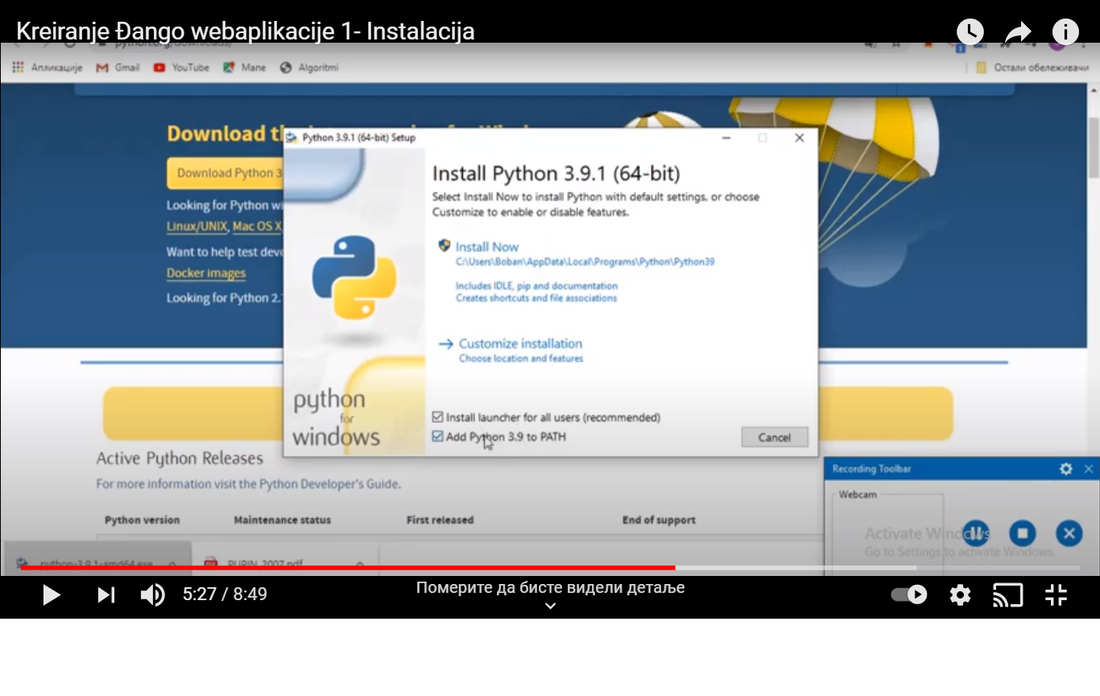Cast video to a TV

pyautogui.click(x=1007, y=595)
